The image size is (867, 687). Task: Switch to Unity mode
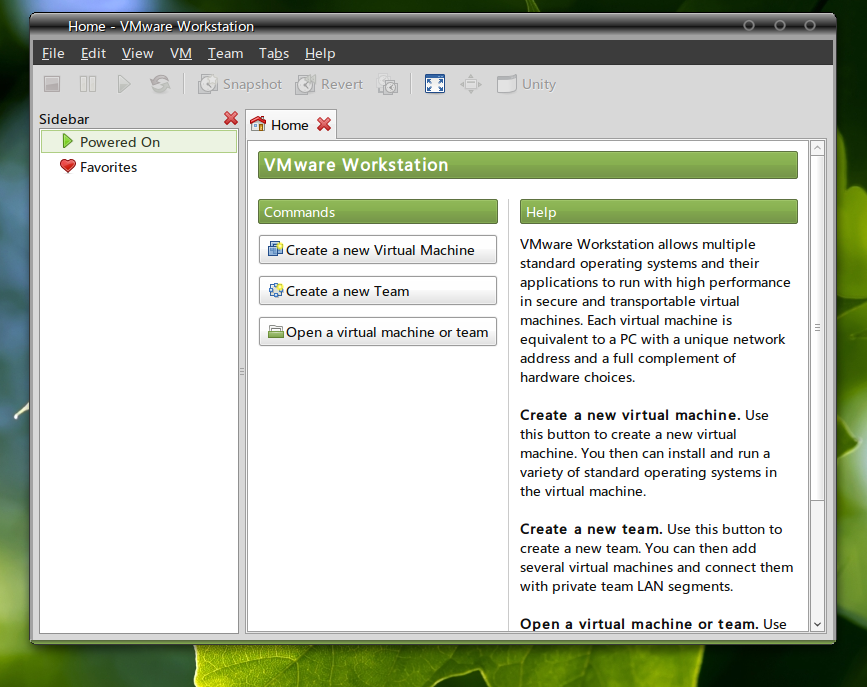526,84
